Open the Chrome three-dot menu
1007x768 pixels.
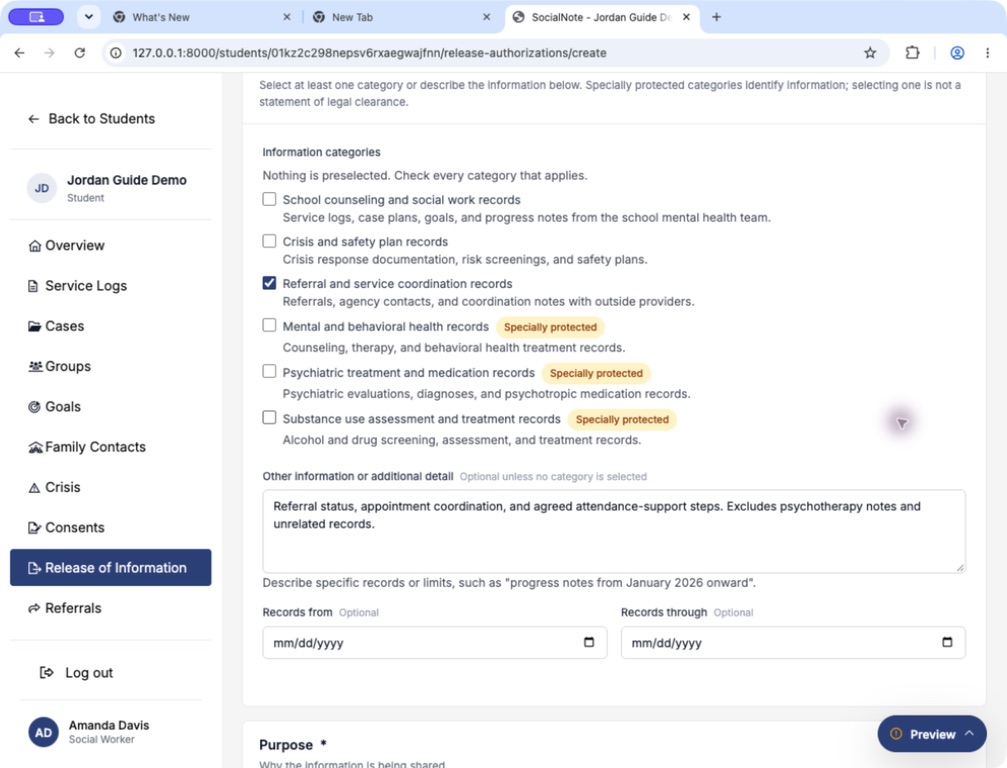pyautogui.click(x=987, y=53)
